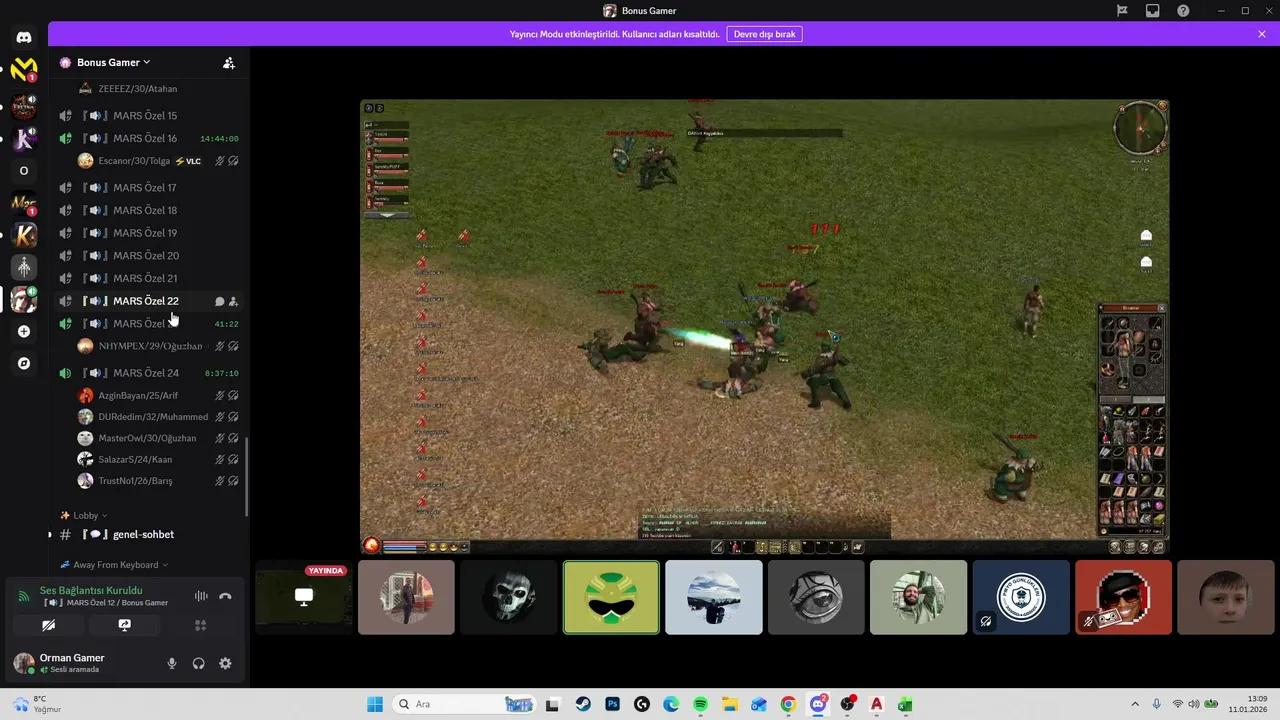Select the green-highlighted speaking participant tile
This screenshot has height=720, width=1280.
(611, 597)
